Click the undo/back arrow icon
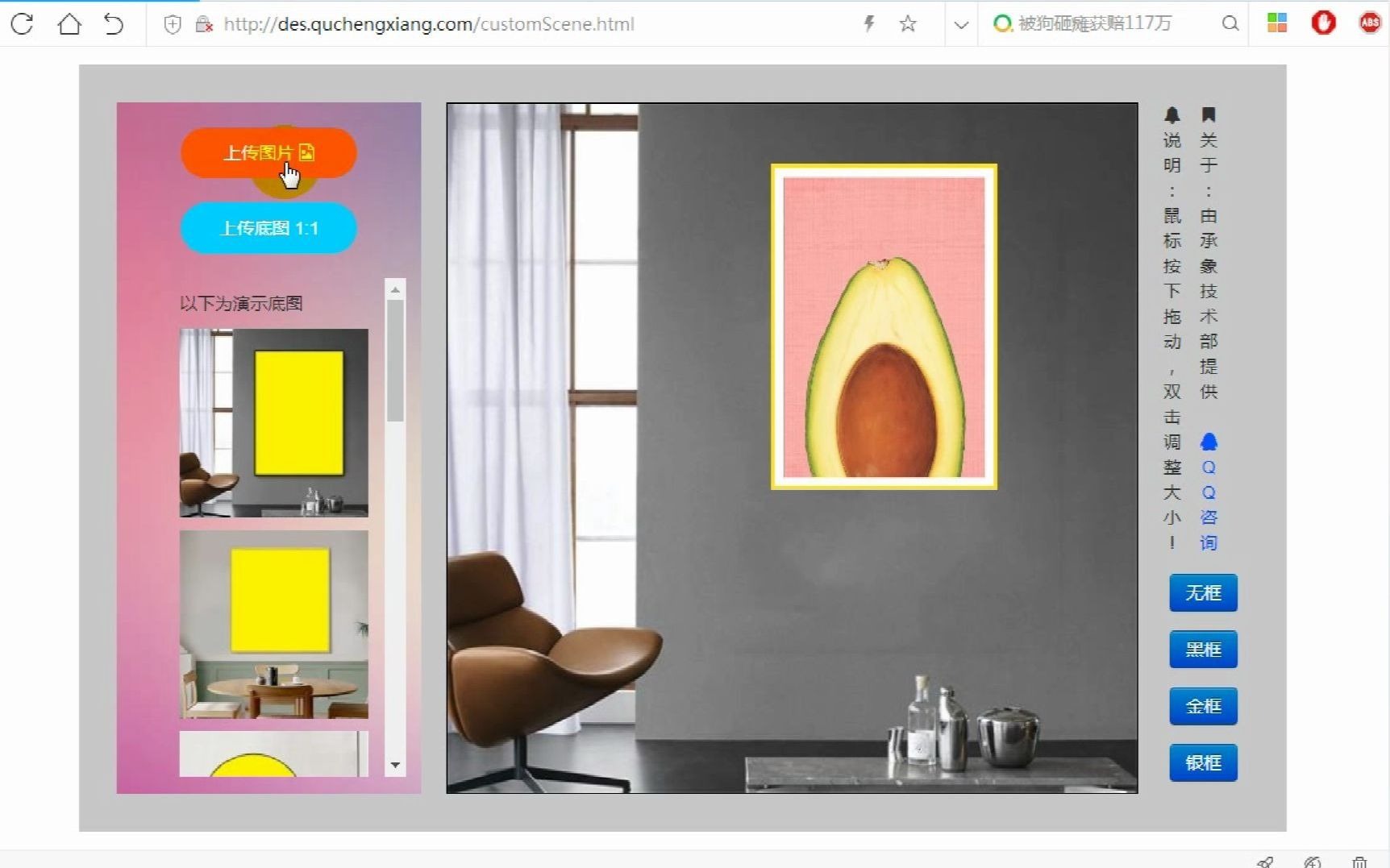This screenshot has height=868, width=1390. pos(114,23)
